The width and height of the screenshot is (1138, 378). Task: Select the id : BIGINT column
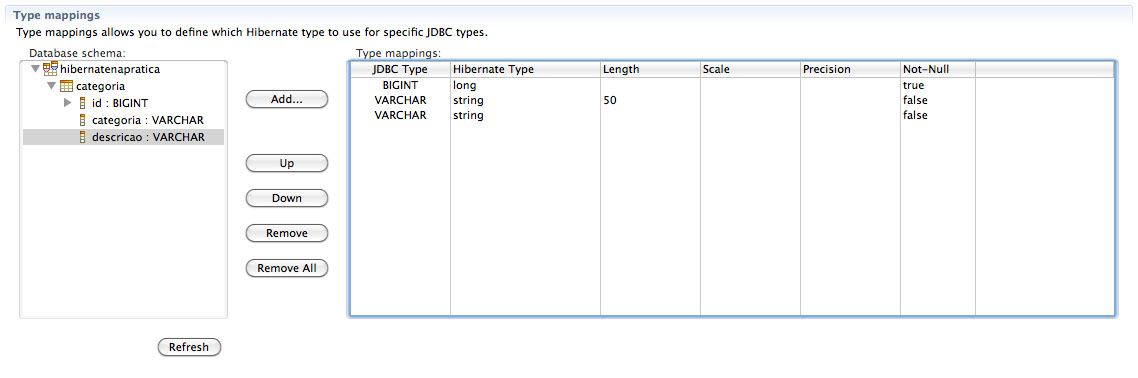point(120,103)
